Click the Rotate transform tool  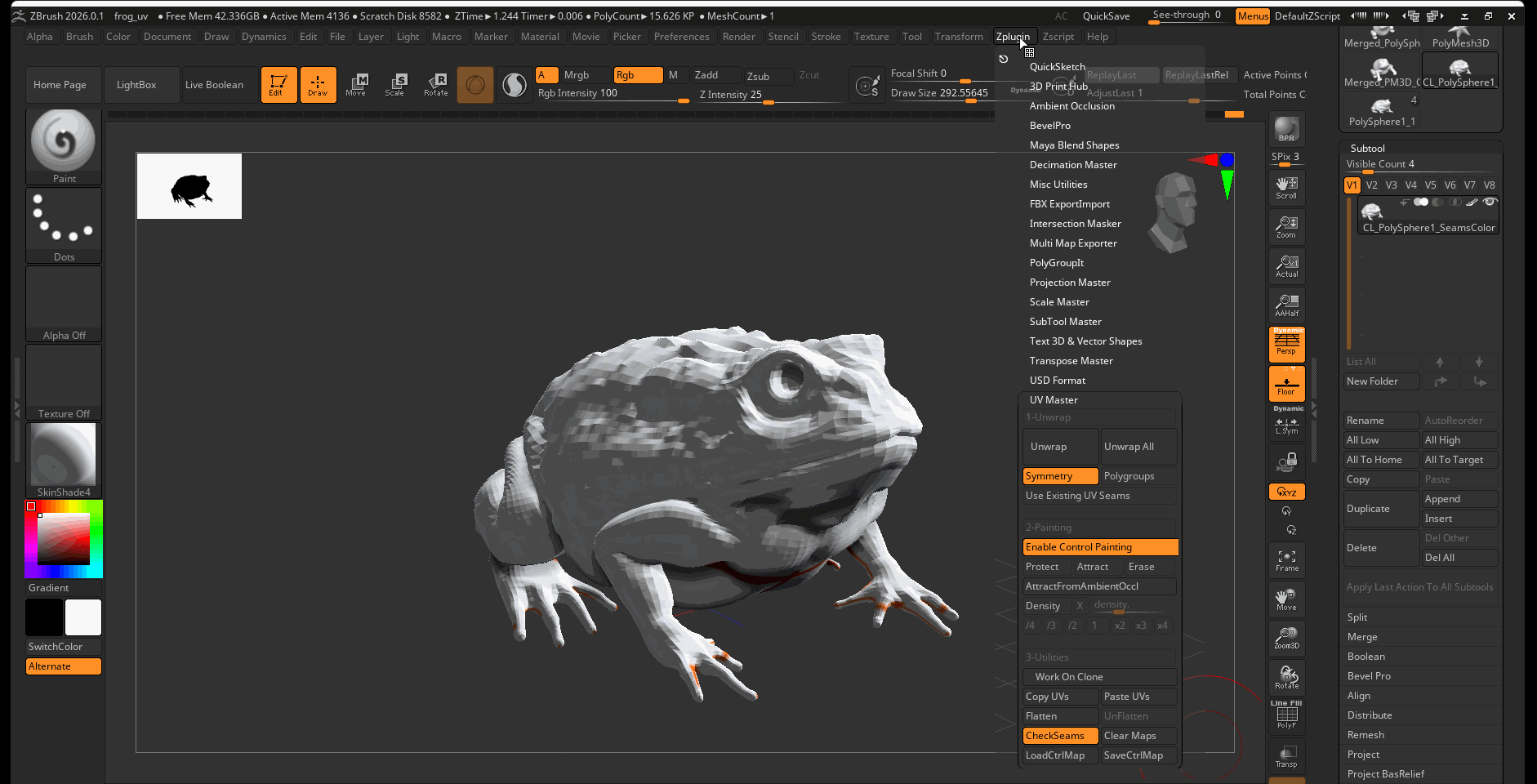click(x=436, y=85)
